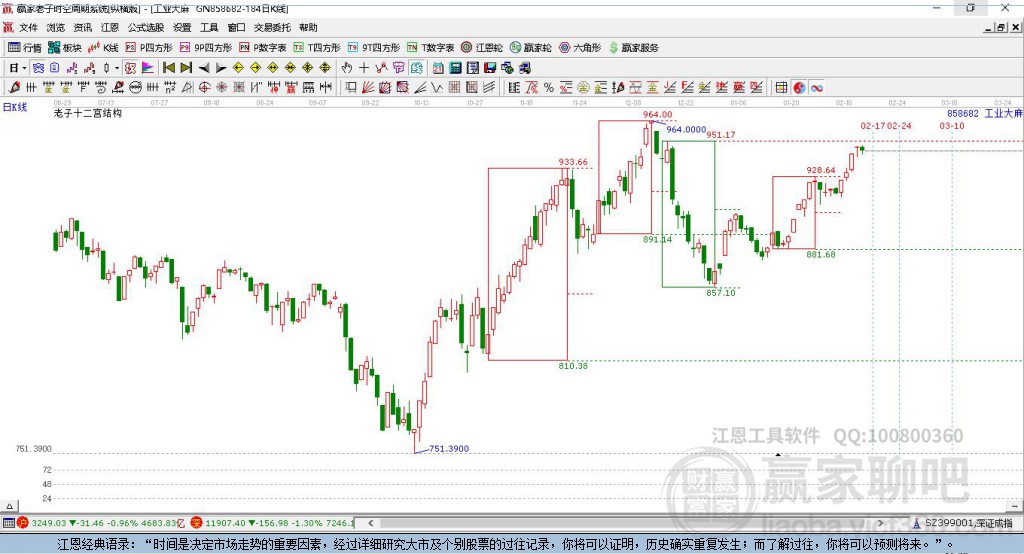Image resolution: width=1024 pixels, height=554 pixels.
Task: Select the red pencil drawing tool
Action: click(14, 88)
